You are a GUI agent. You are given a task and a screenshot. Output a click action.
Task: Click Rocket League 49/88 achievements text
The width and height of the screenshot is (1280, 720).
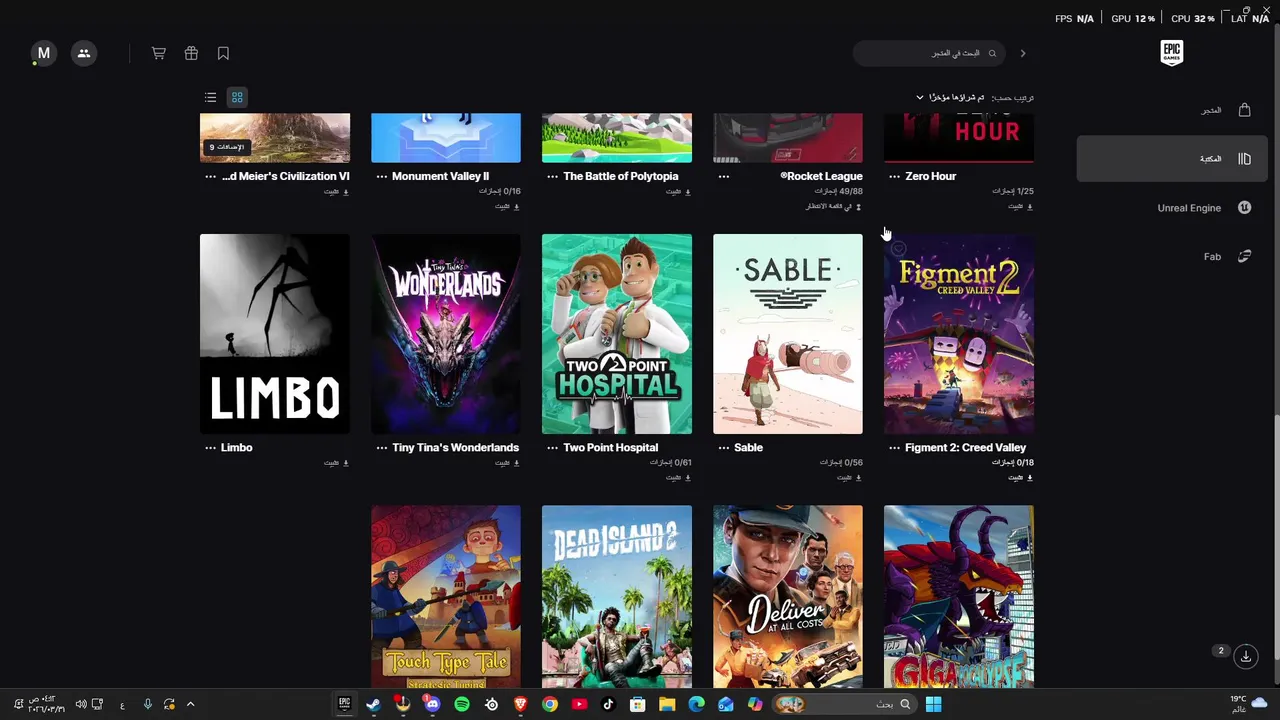tap(838, 191)
